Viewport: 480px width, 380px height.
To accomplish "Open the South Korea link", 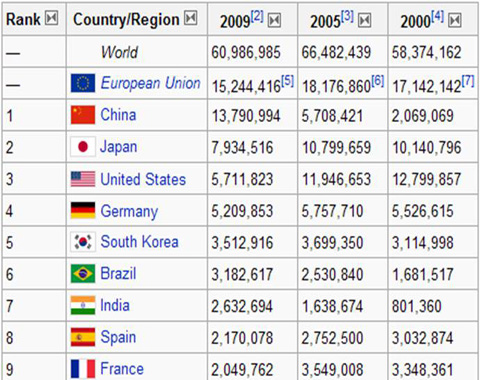I will pyautogui.click(x=139, y=242).
